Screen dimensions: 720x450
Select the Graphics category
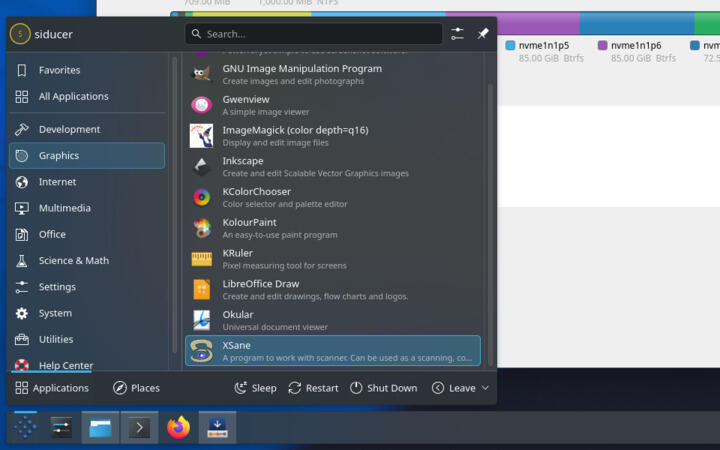pyautogui.click(x=87, y=156)
